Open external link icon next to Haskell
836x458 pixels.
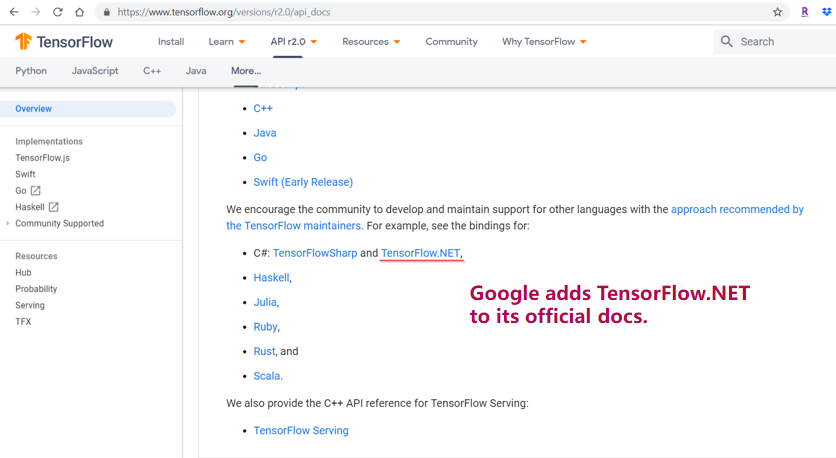click(x=53, y=207)
